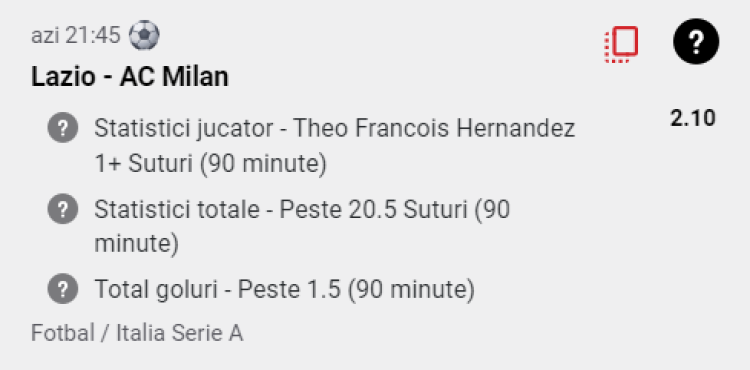Click Fotbal in the footer breadcrumb
This screenshot has width=750, height=370.
tap(63, 333)
